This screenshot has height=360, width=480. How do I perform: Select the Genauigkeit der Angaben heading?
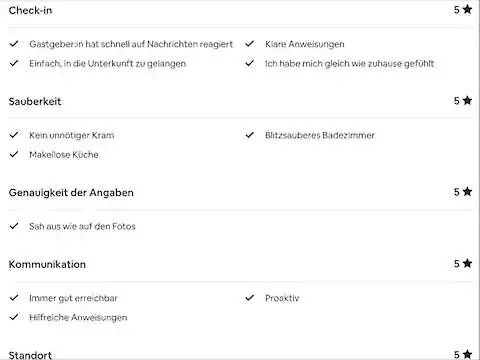click(x=71, y=193)
